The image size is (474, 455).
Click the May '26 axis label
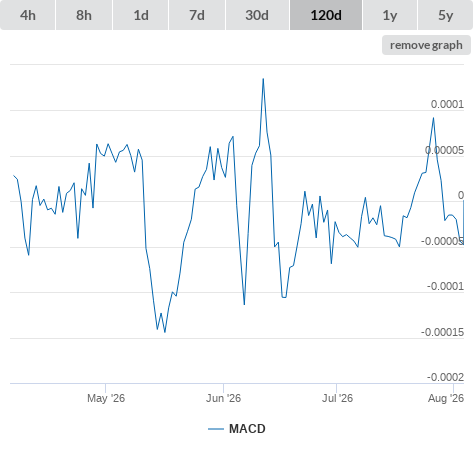[106, 398]
